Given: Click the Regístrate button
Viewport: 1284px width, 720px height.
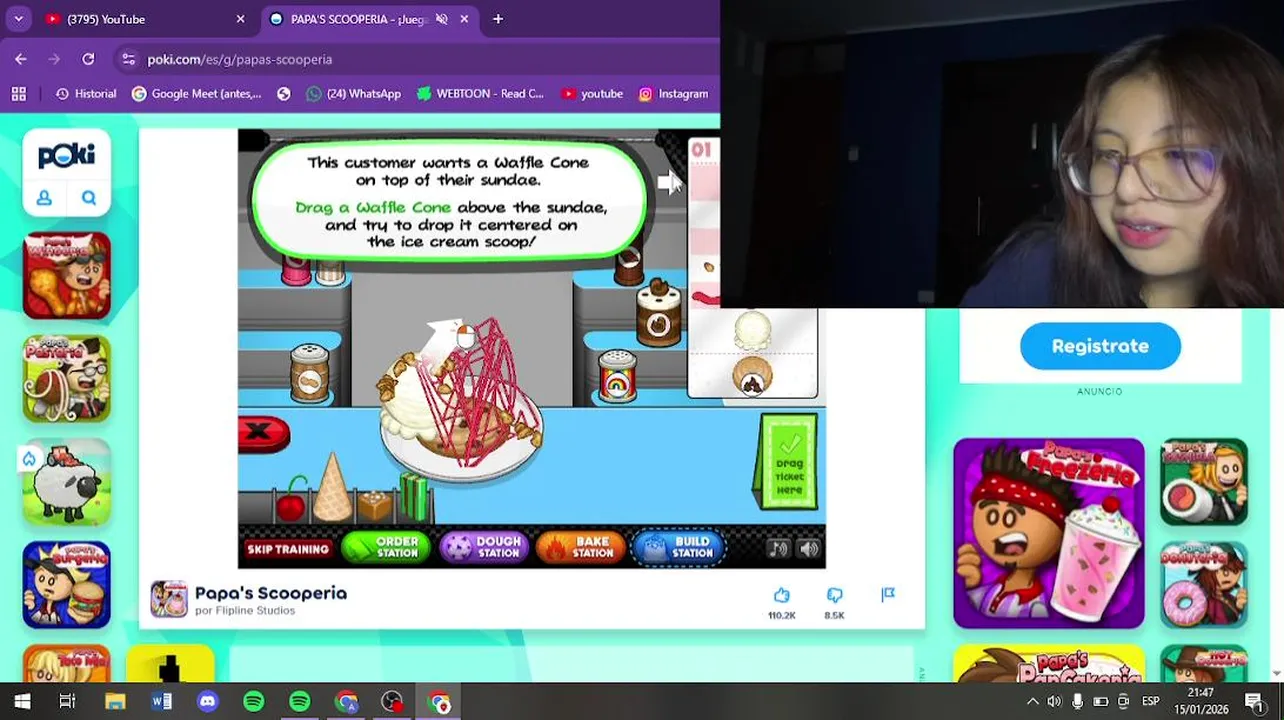Looking at the screenshot, I should tap(1100, 346).
